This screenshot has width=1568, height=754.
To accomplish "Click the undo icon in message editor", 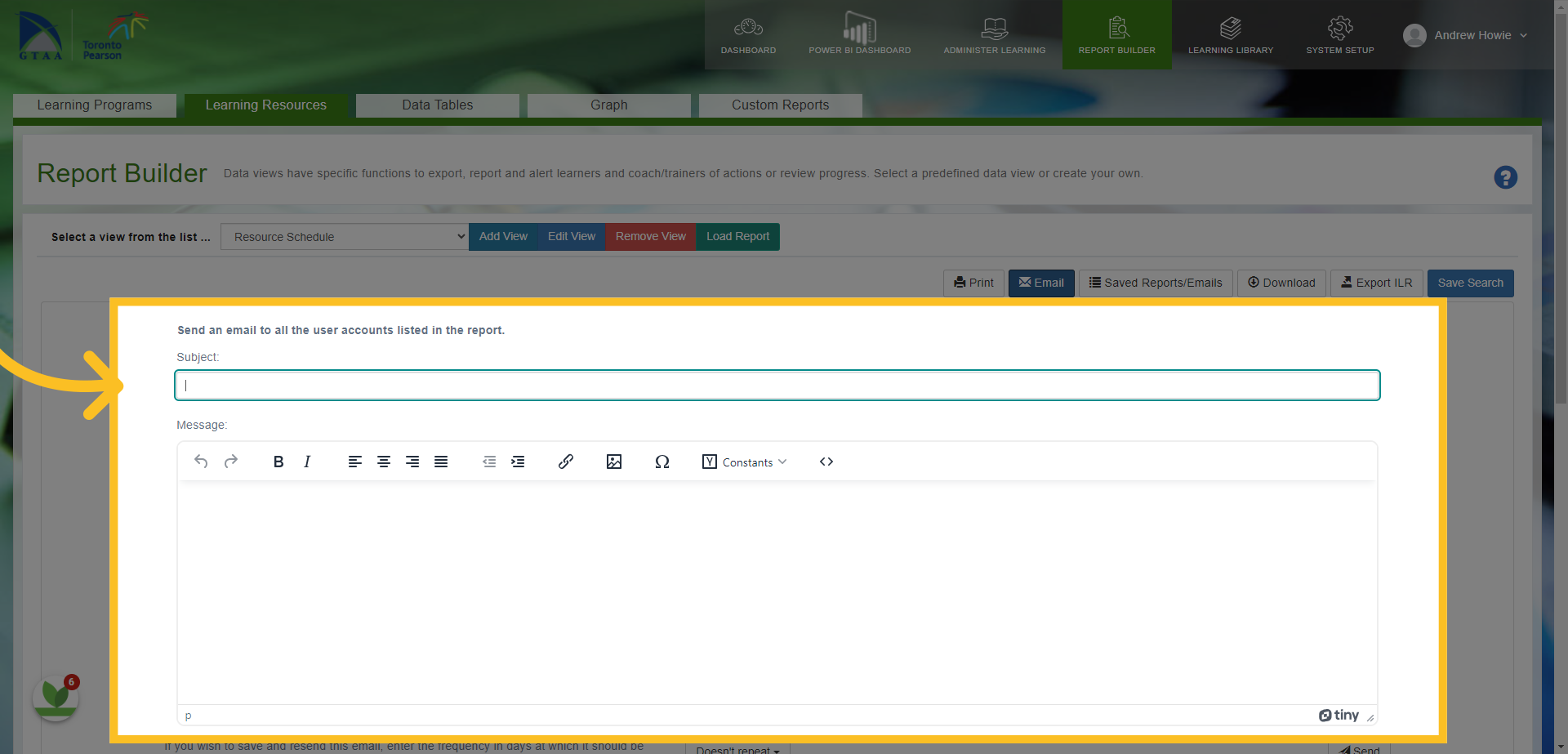I will click(201, 462).
